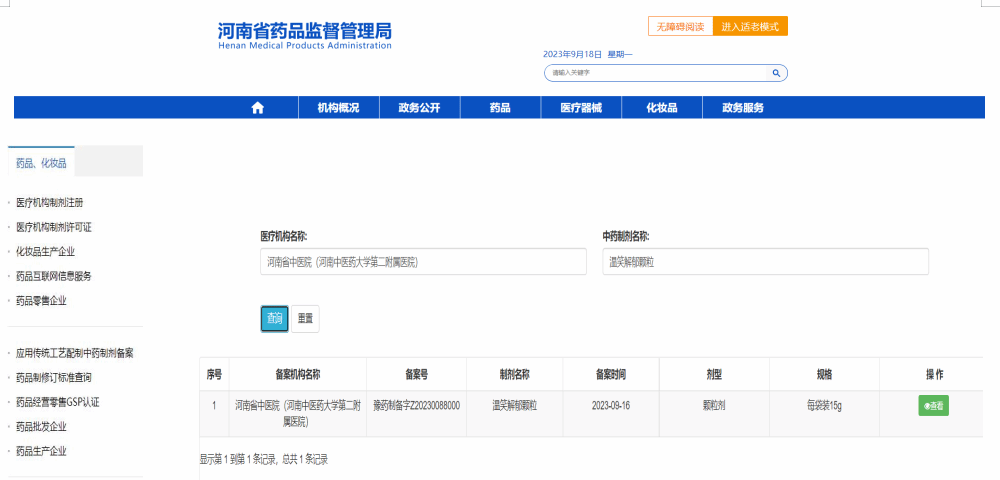The width and height of the screenshot is (1000, 480).
Task: Click the top keyword search box
Action: click(655, 73)
